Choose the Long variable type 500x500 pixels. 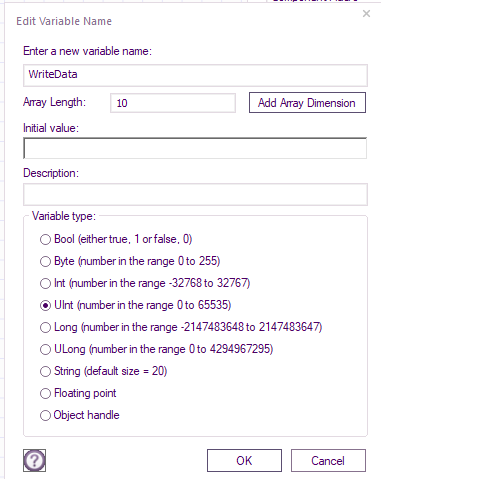pyautogui.click(x=45, y=327)
